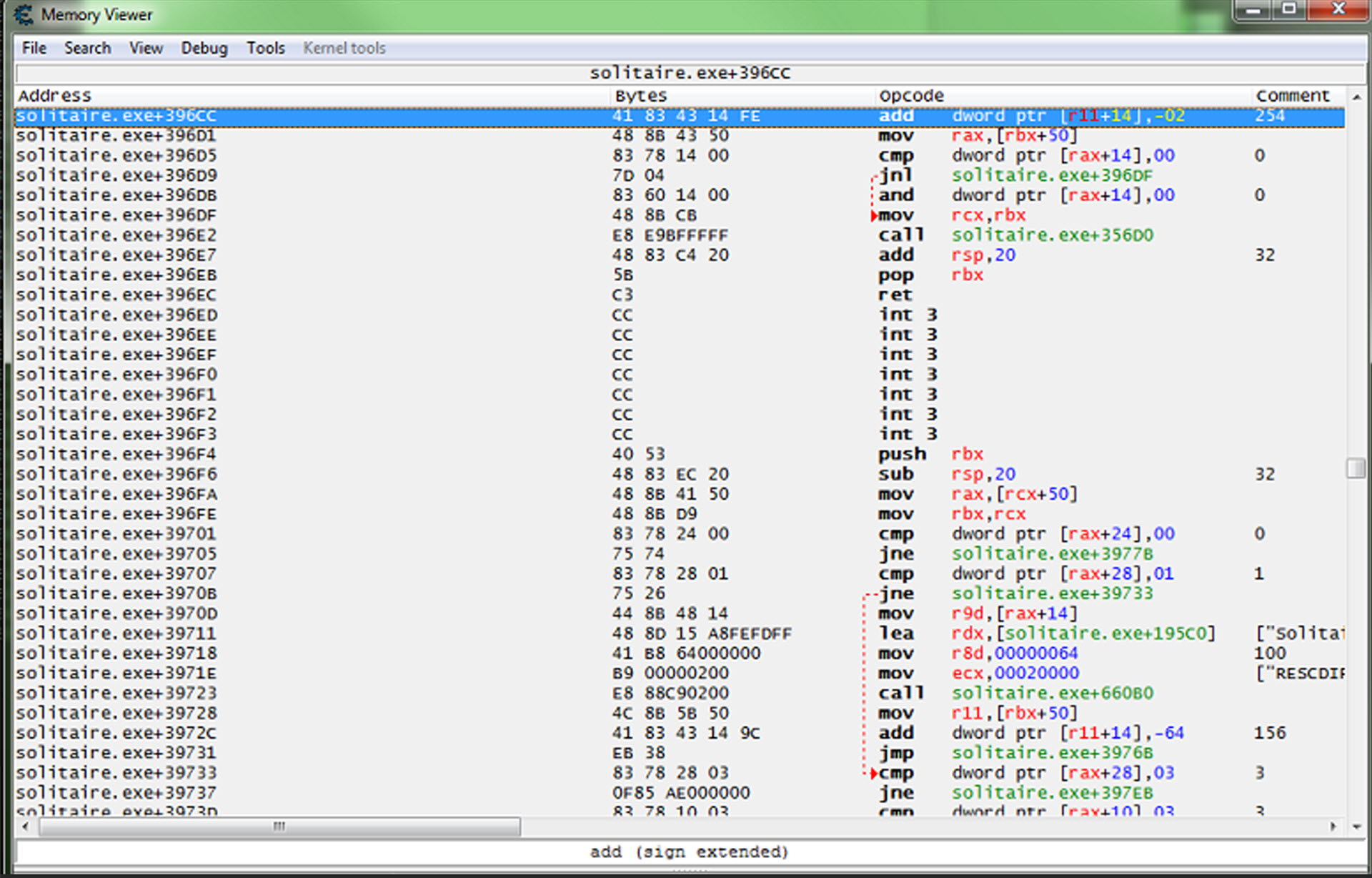1372x878 pixels.
Task: Click the vertical scrollbar down arrow
Action: click(x=1356, y=827)
